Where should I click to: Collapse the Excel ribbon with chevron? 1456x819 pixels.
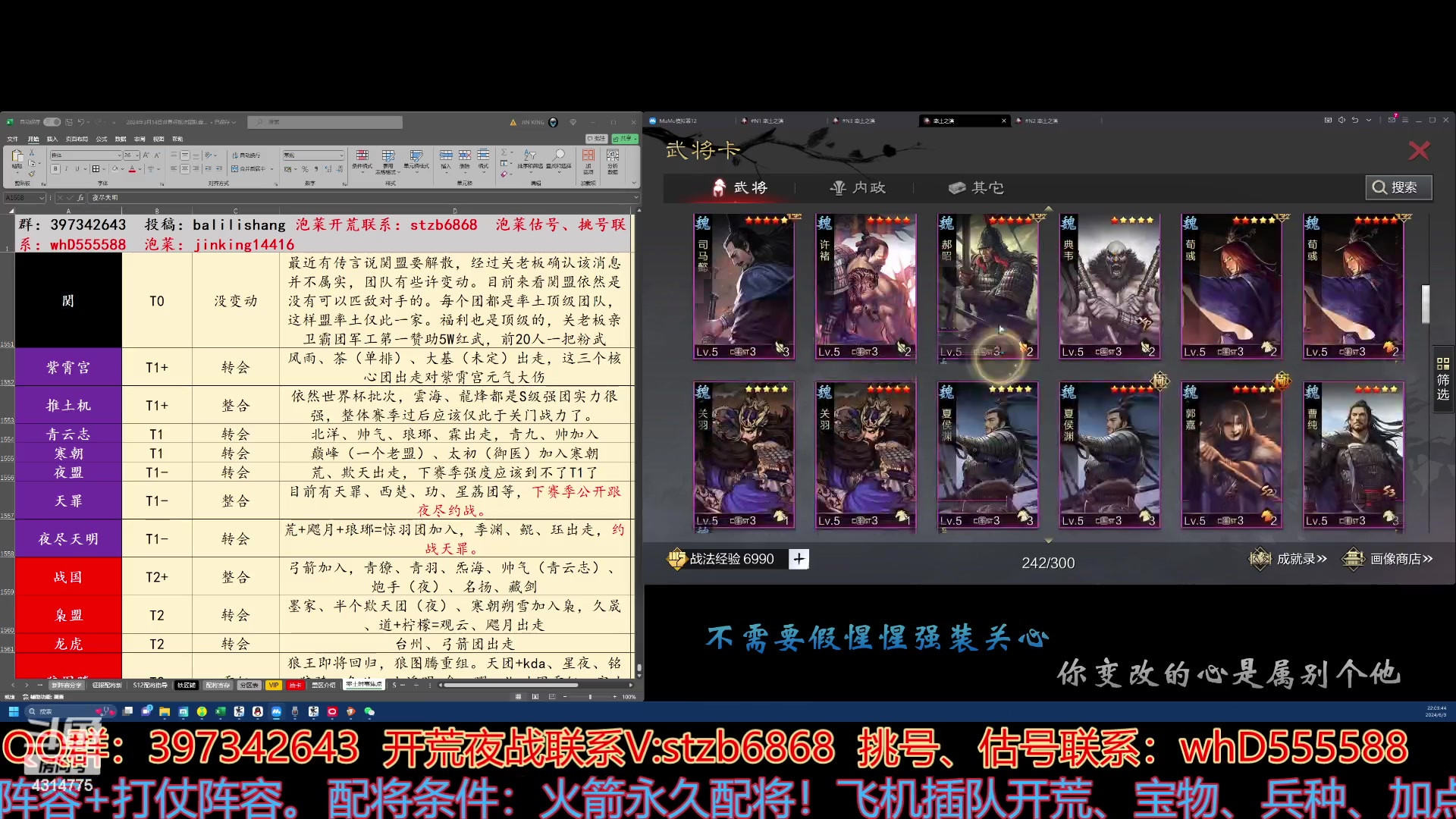click(634, 183)
